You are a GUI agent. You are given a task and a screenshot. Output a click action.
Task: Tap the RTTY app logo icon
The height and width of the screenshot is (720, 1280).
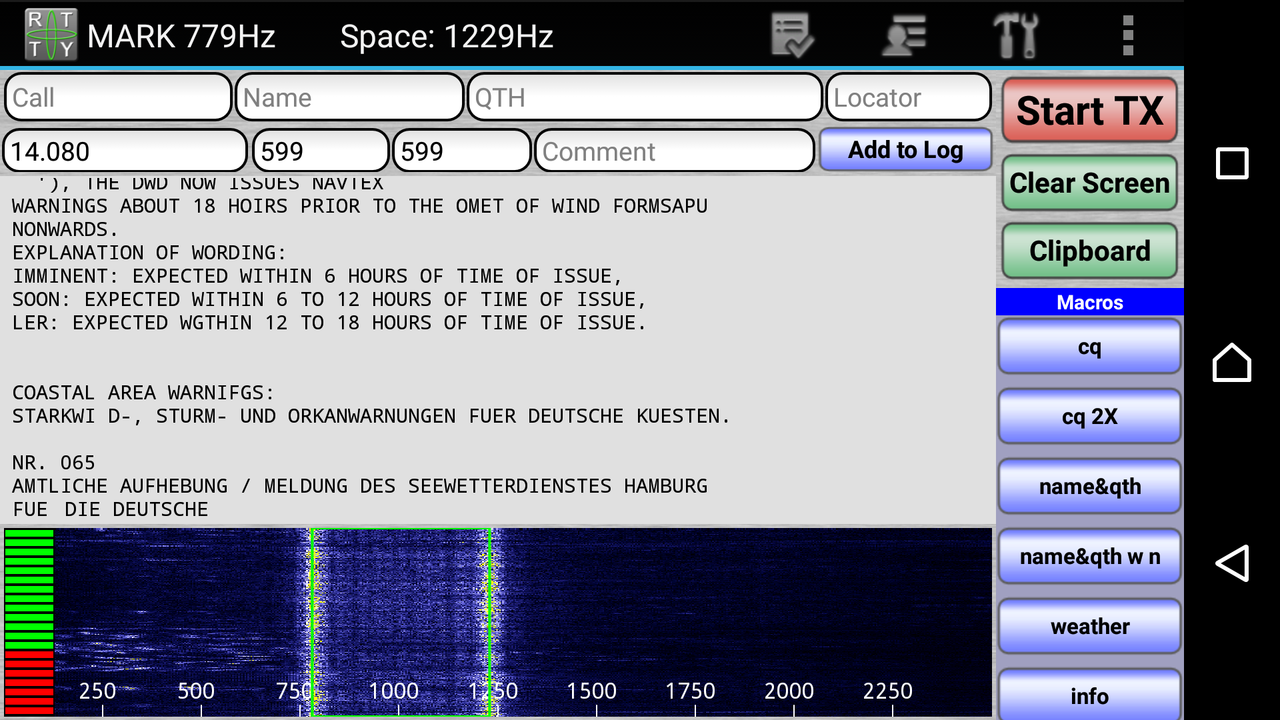coord(50,35)
